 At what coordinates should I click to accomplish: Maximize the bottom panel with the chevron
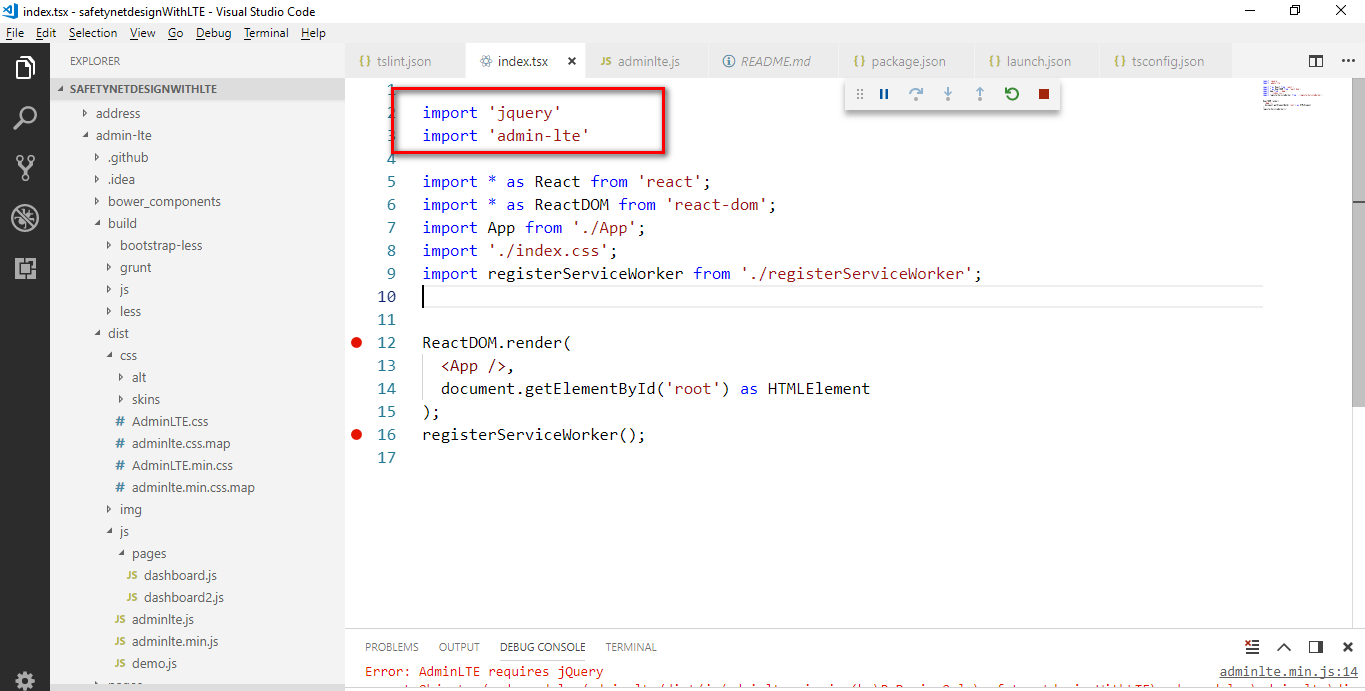coord(1284,647)
